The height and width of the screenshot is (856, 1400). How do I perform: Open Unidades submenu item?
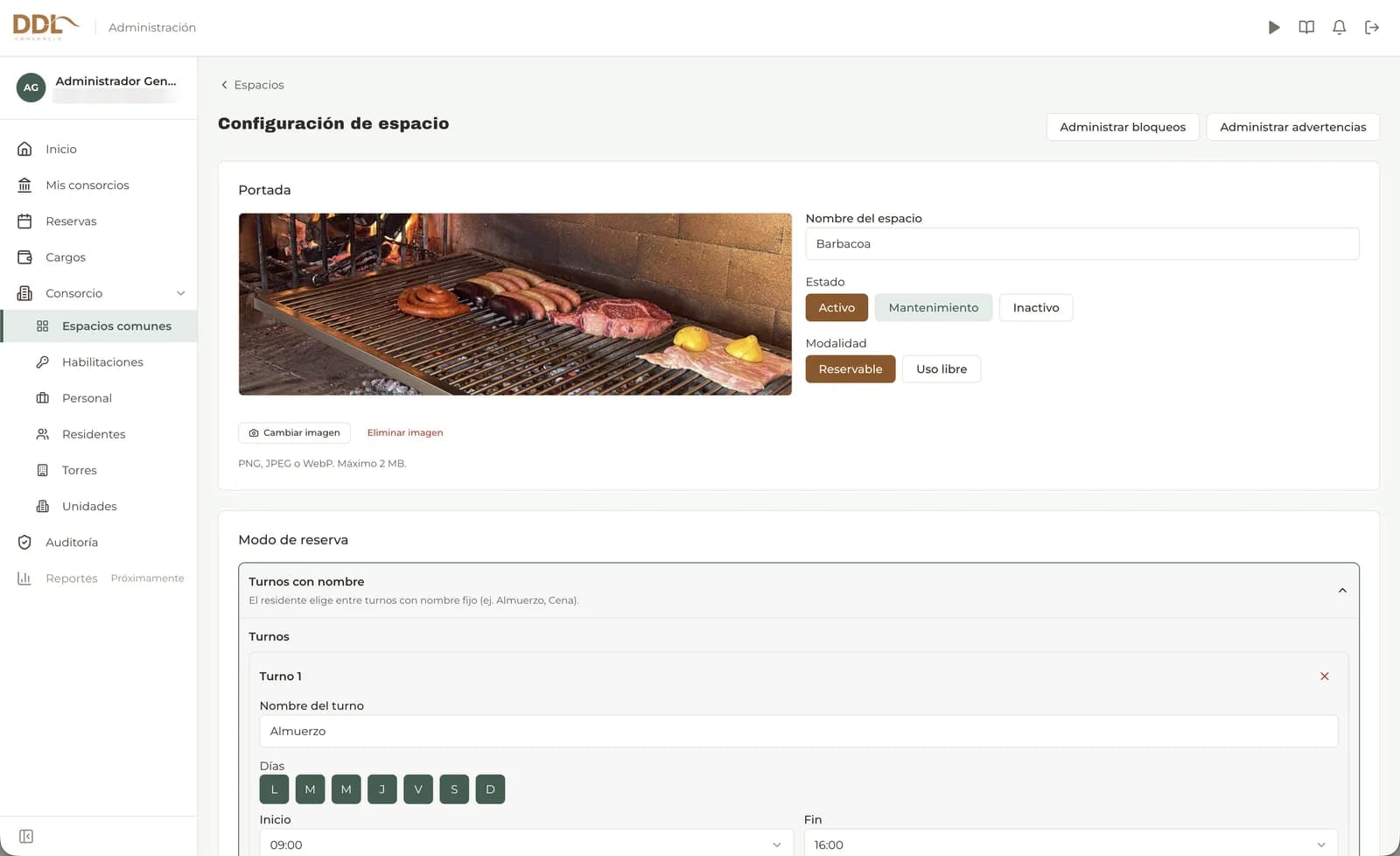(x=100, y=506)
